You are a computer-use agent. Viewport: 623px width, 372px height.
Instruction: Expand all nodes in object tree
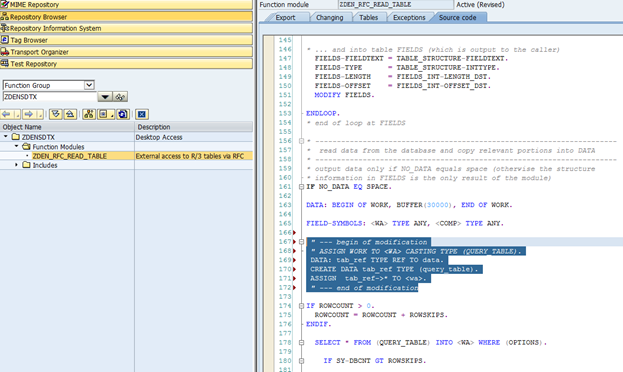56,114
